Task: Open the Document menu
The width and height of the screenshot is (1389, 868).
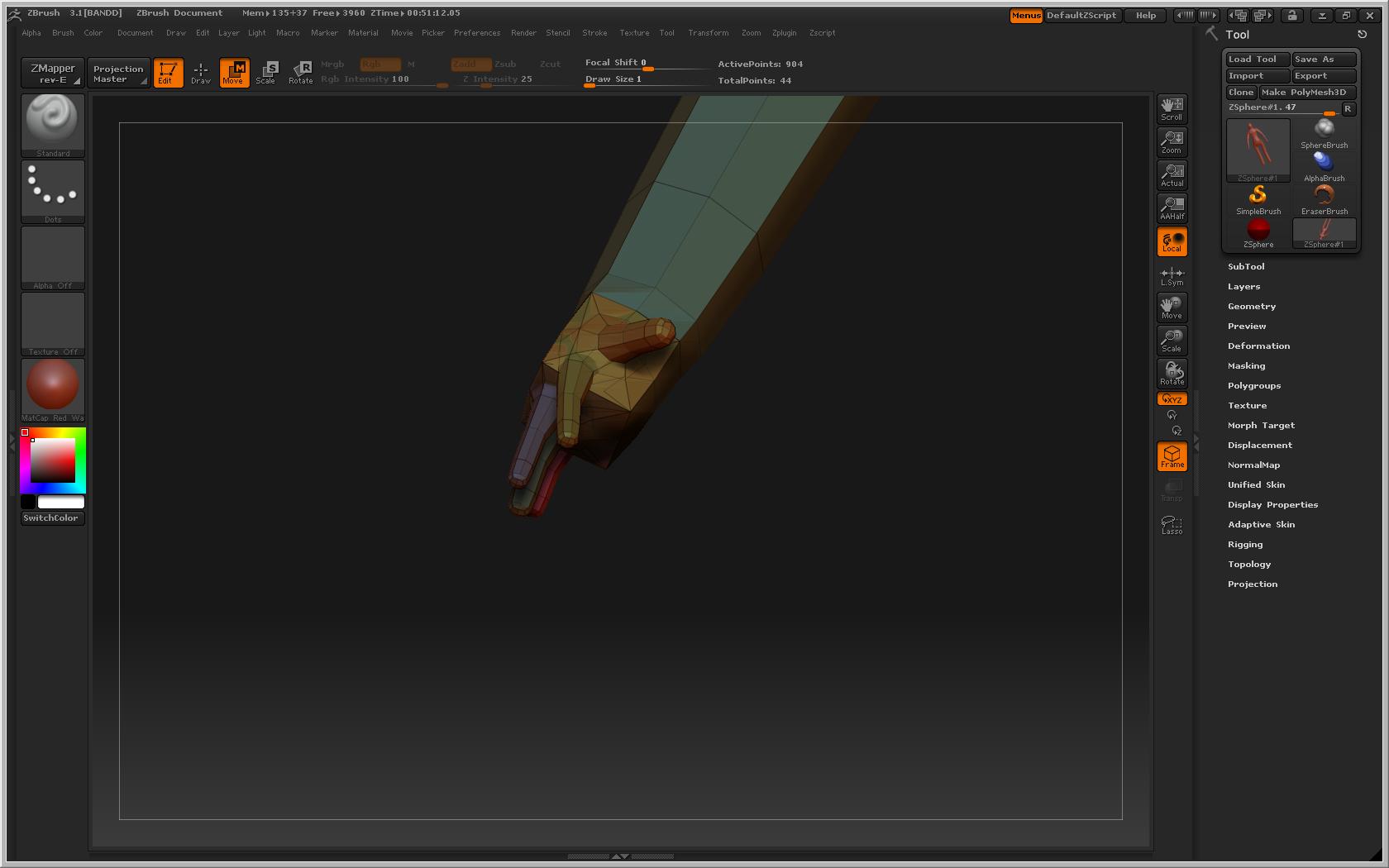Action: click(135, 33)
